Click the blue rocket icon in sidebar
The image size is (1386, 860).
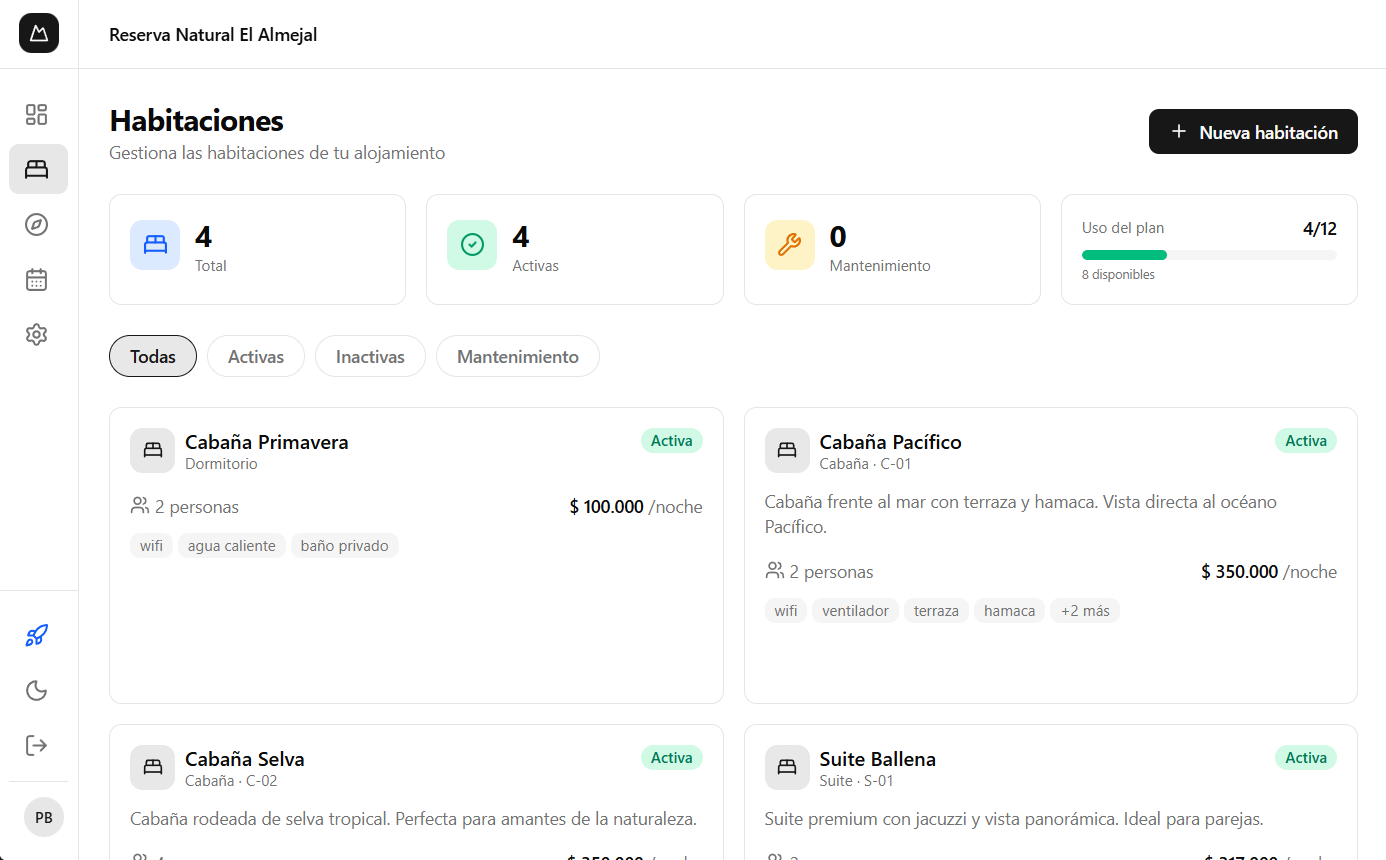(x=37, y=635)
